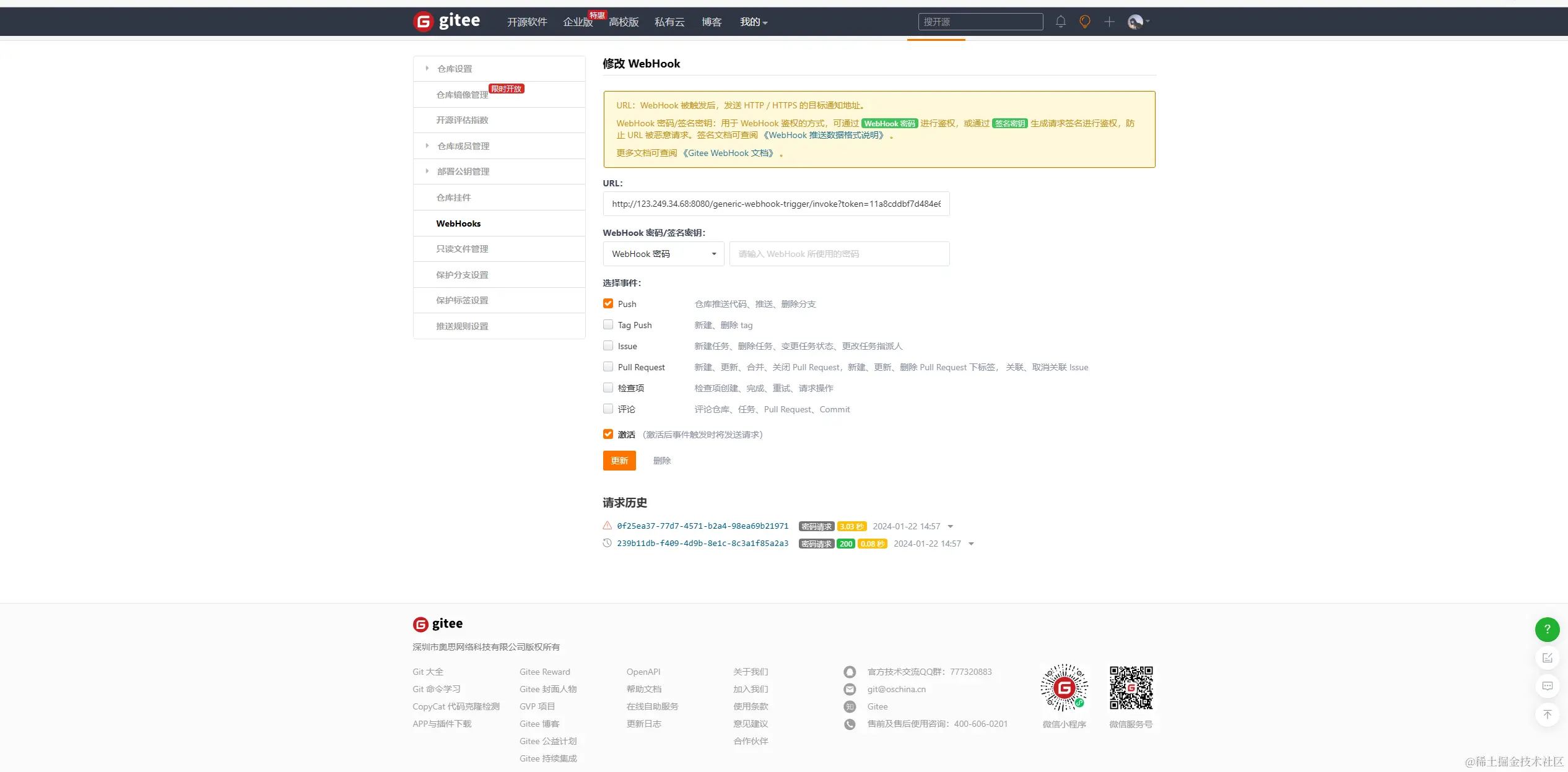The height and width of the screenshot is (772, 1568).
Task: Select 保护分支设置 in sidebar
Action: pos(462,274)
